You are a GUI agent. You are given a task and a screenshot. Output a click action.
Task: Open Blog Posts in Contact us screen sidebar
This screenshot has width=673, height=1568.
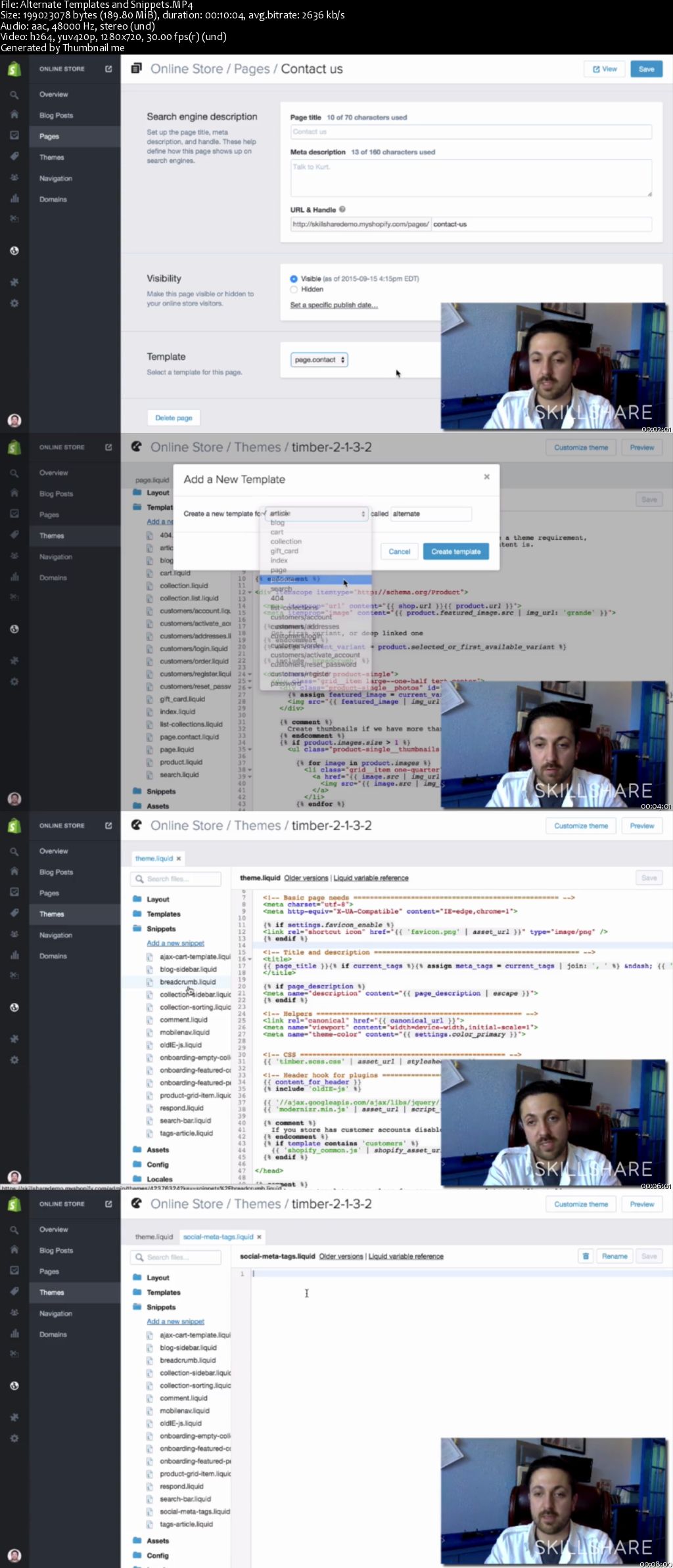click(x=56, y=115)
